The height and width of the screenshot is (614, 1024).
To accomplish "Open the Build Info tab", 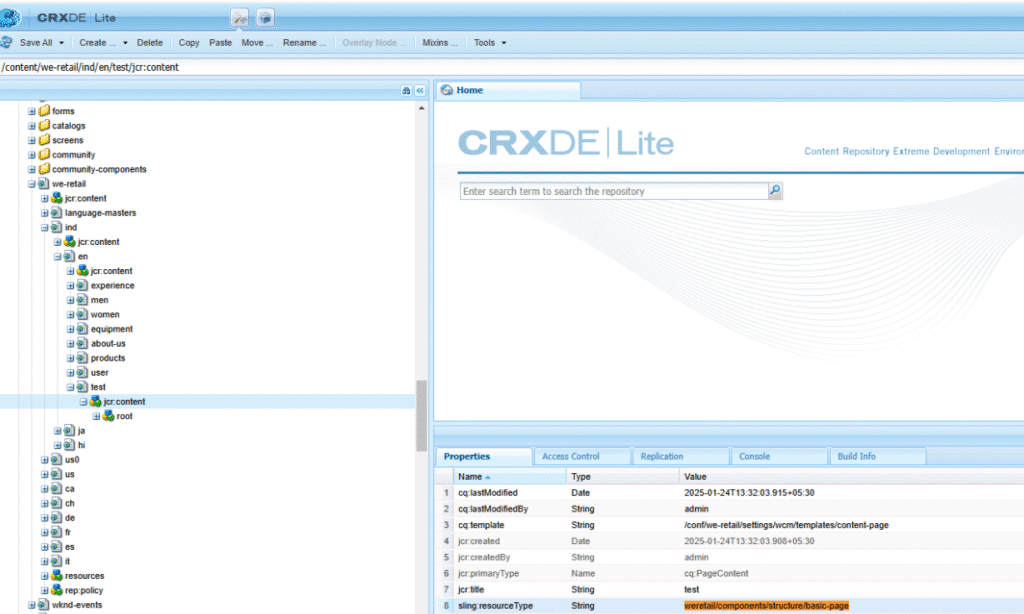I will (x=878, y=457).
